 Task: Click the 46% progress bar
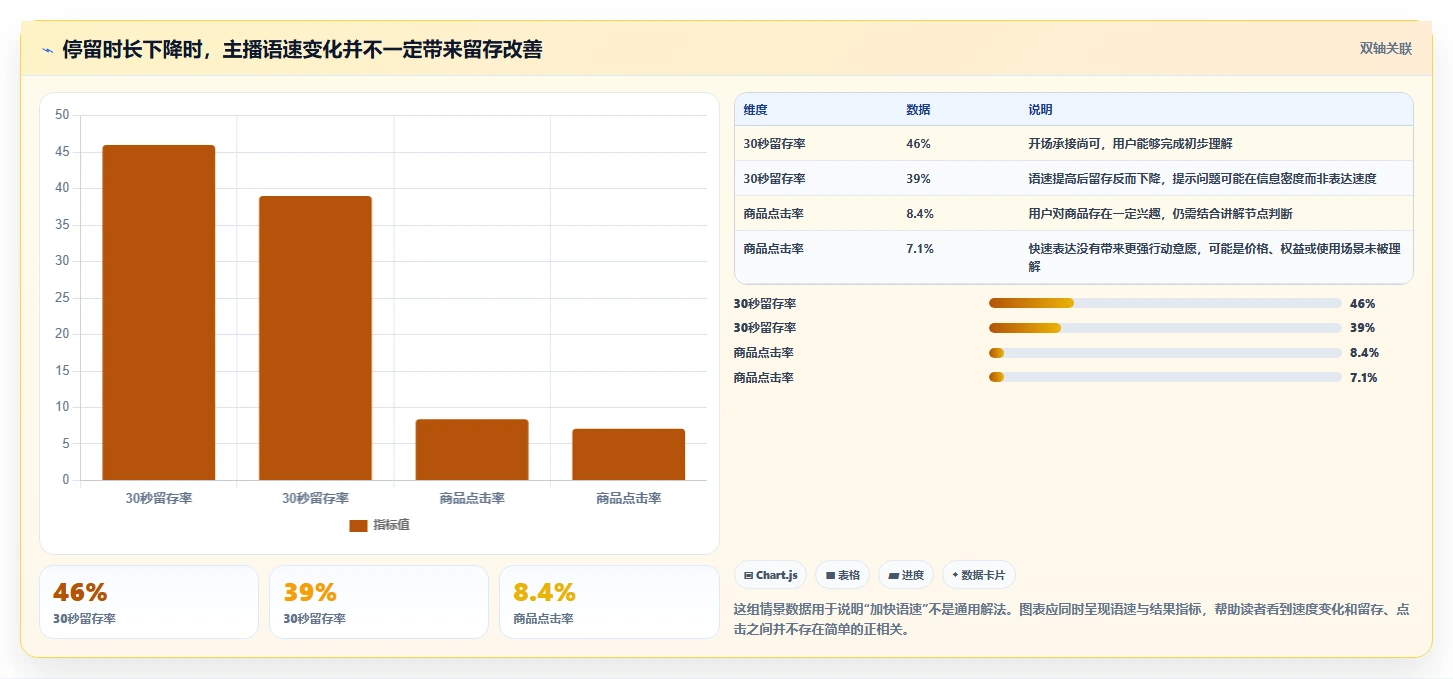(x=1165, y=303)
